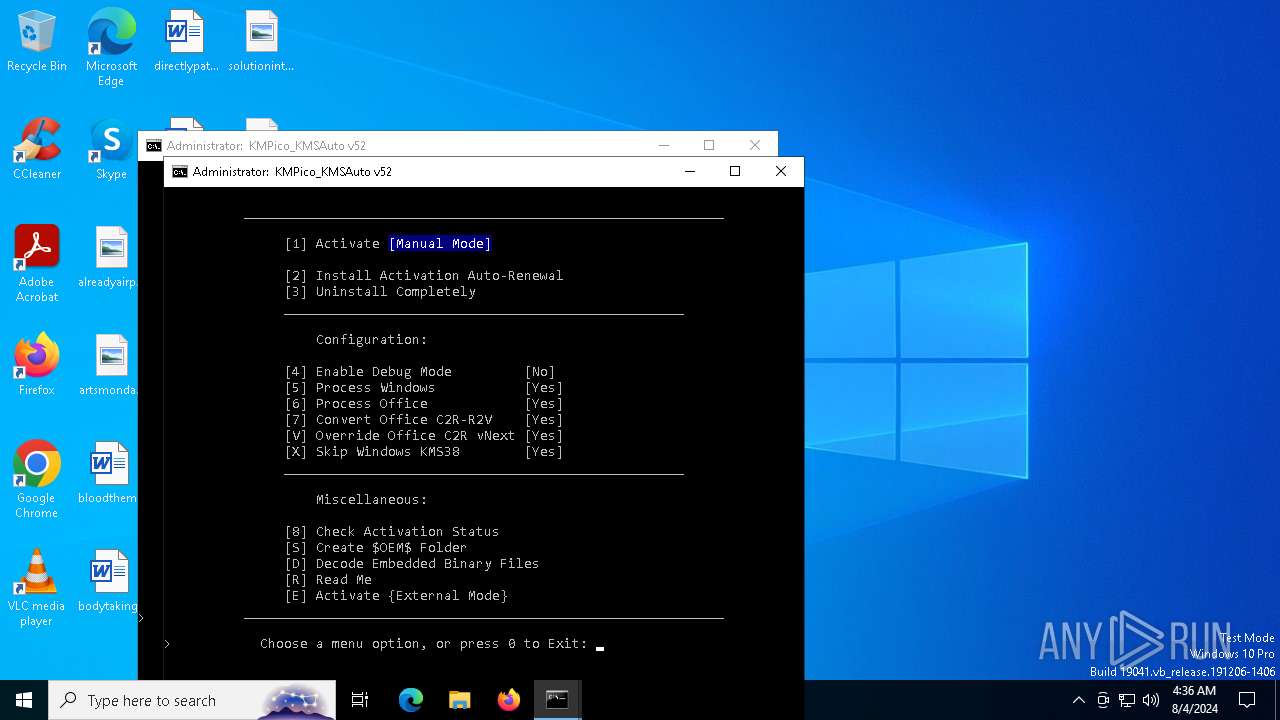Viewport: 1280px width, 720px height.
Task: Open the CCleaner desktop shortcut
Action: coord(37,150)
